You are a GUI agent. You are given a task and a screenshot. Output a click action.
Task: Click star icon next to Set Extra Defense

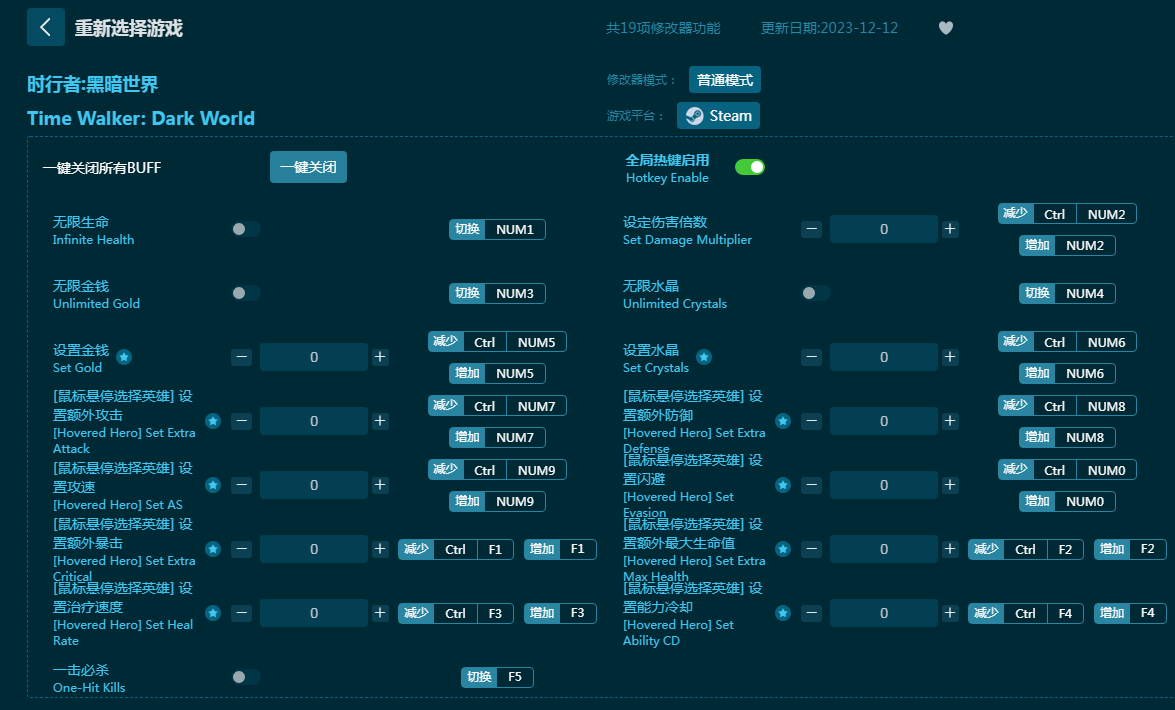pos(783,421)
